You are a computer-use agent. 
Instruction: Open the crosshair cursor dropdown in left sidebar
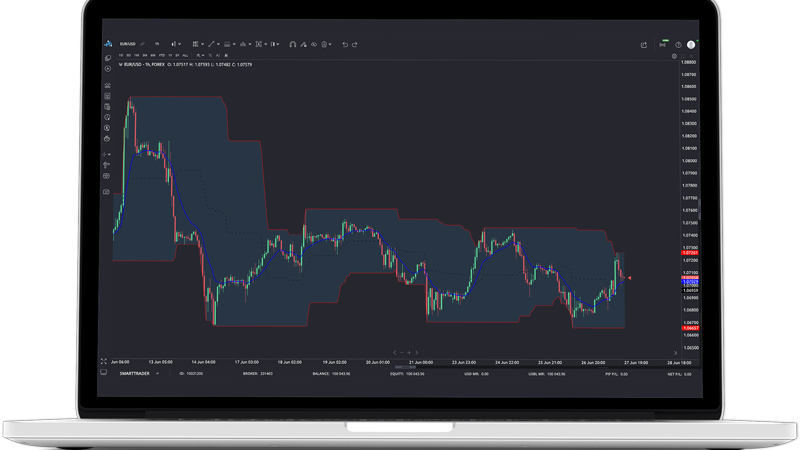[x=107, y=69]
